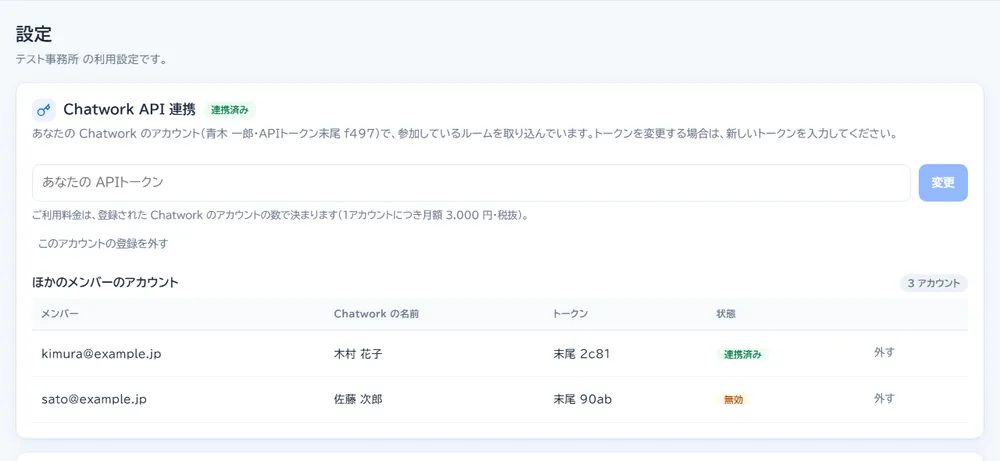Image resolution: width=1000 pixels, height=461 pixels.
Task: Click このアカウントの登録を外す link
Action: tap(103, 244)
